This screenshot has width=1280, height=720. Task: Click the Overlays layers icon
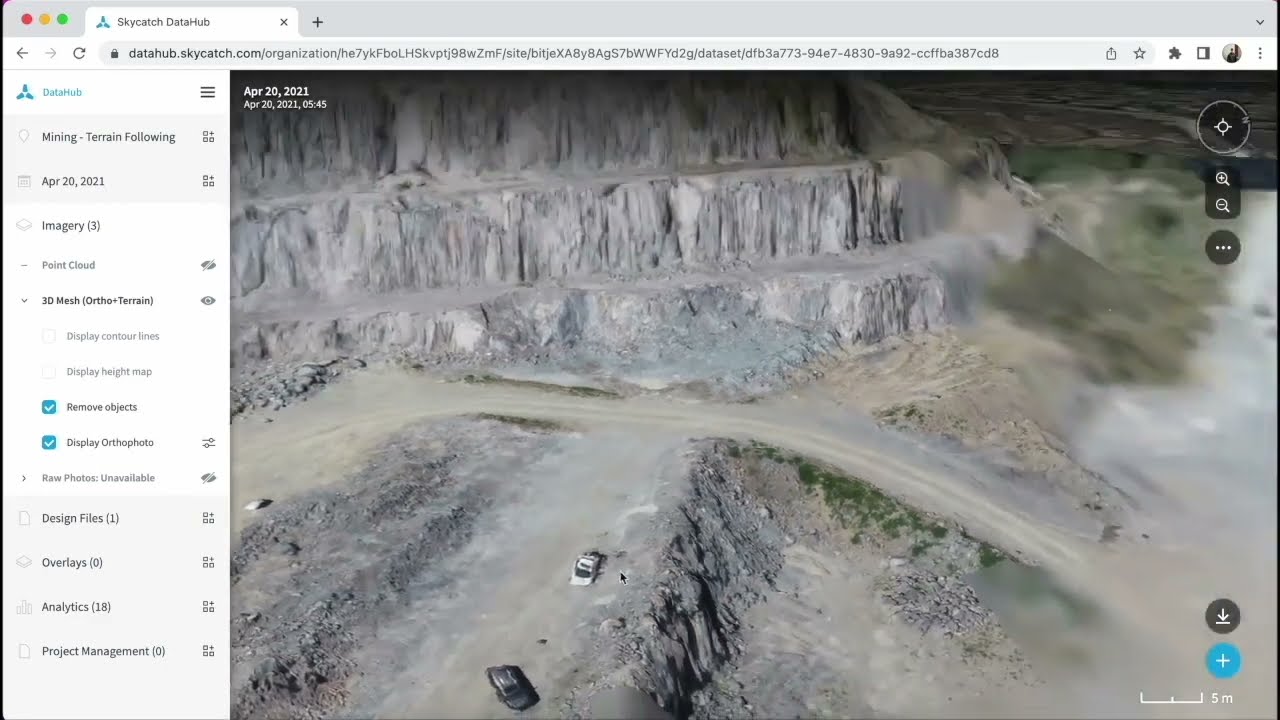click(24, 562)
